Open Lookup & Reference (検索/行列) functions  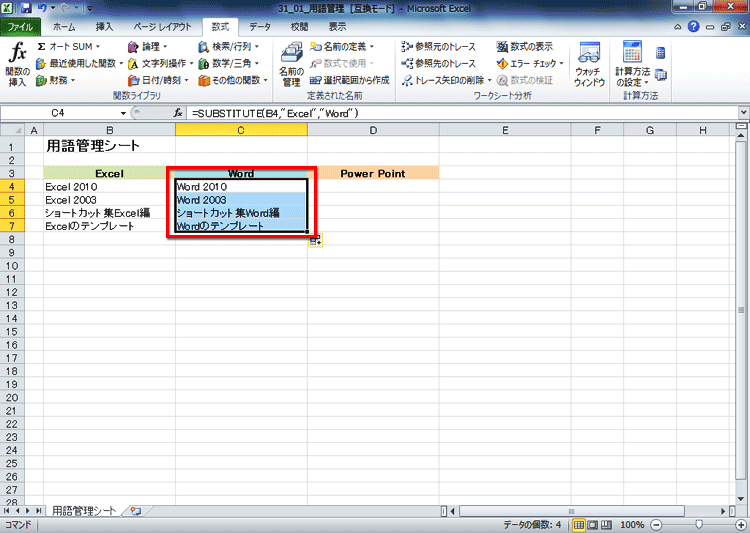tap(229, 46)
